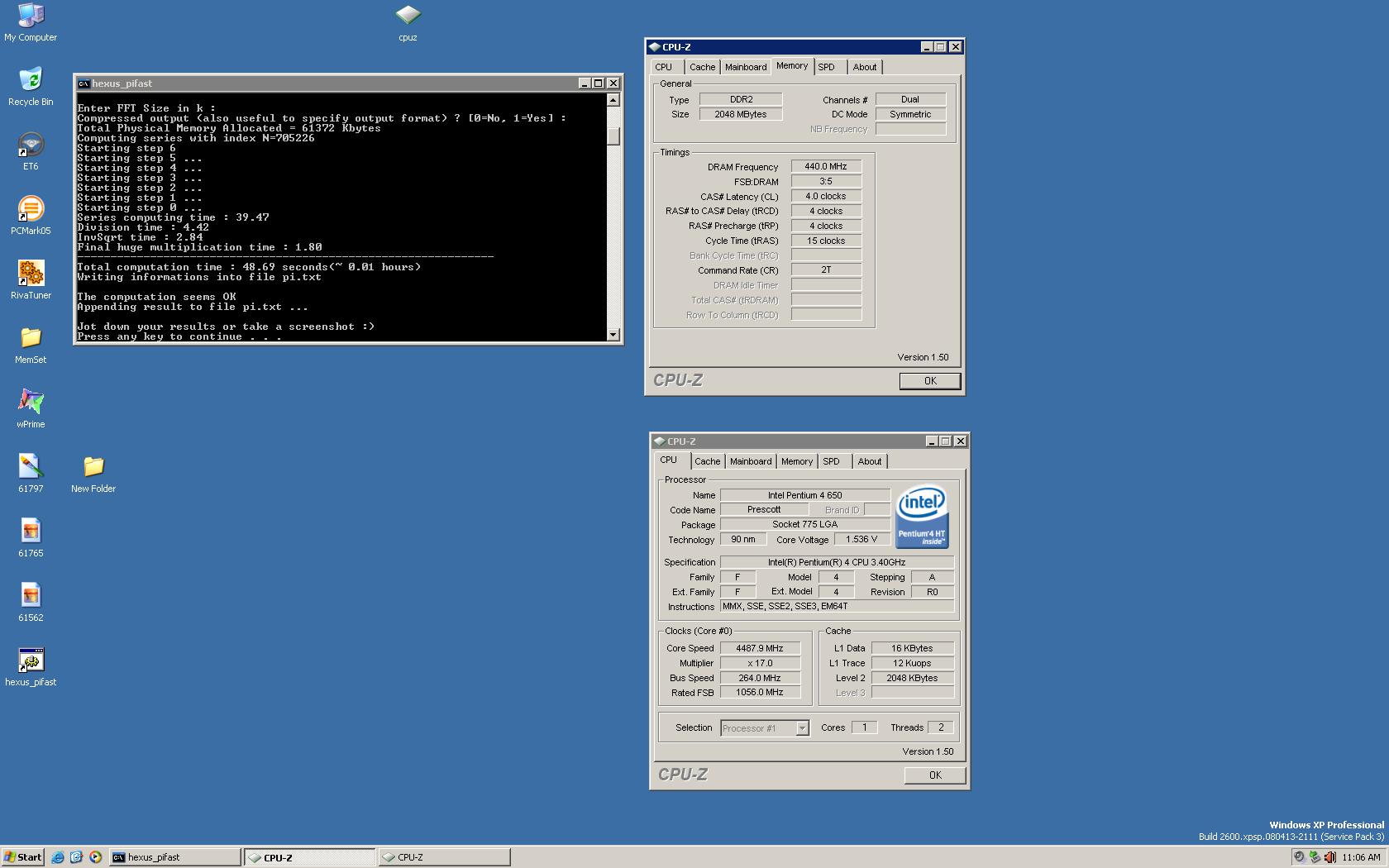This screenshot has width=1389, height=868.
Task: Click the first system tray icon
Action: [x=1299, y=857]
